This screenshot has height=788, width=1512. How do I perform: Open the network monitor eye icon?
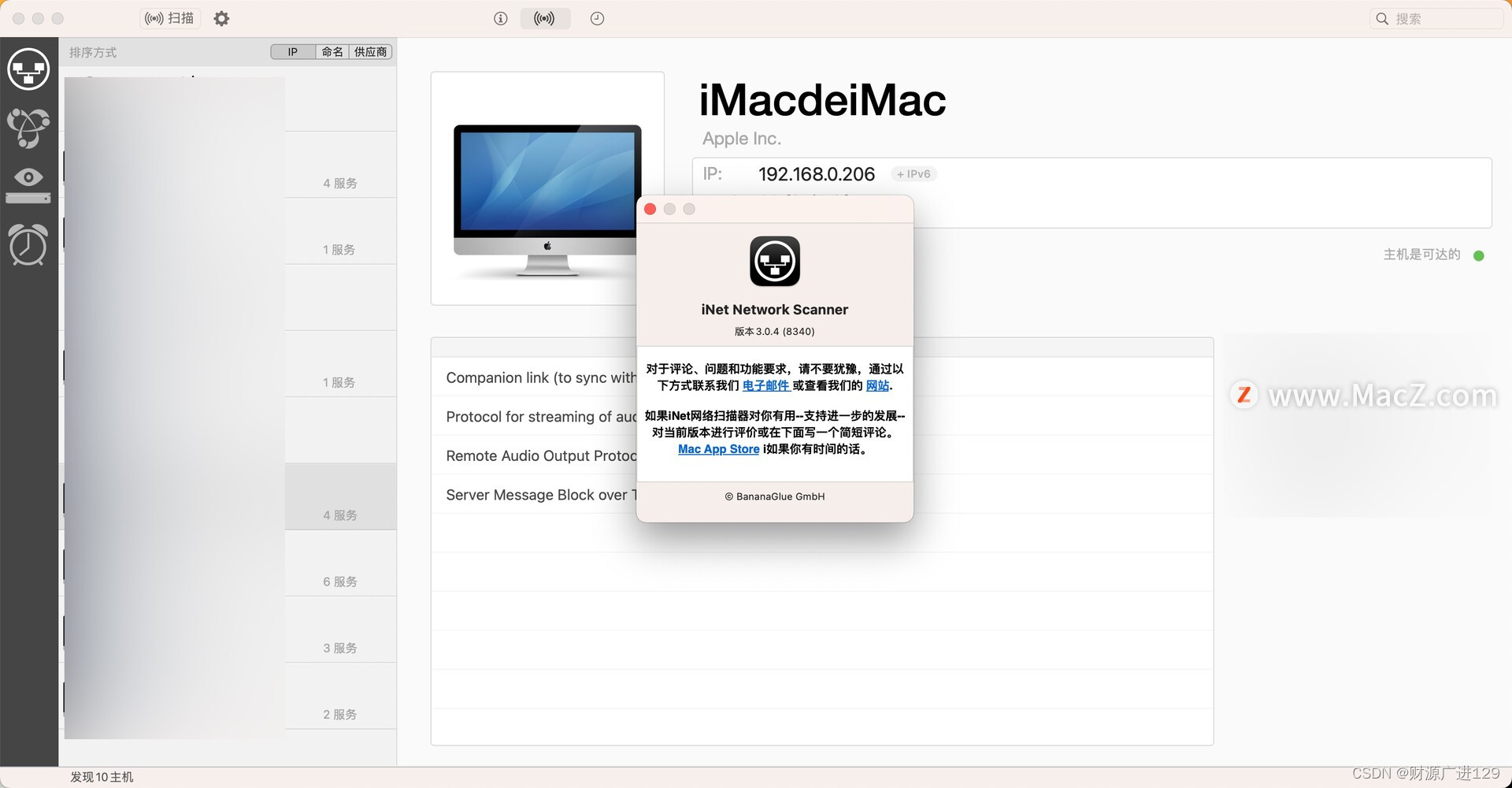click(x=28, y=184)
